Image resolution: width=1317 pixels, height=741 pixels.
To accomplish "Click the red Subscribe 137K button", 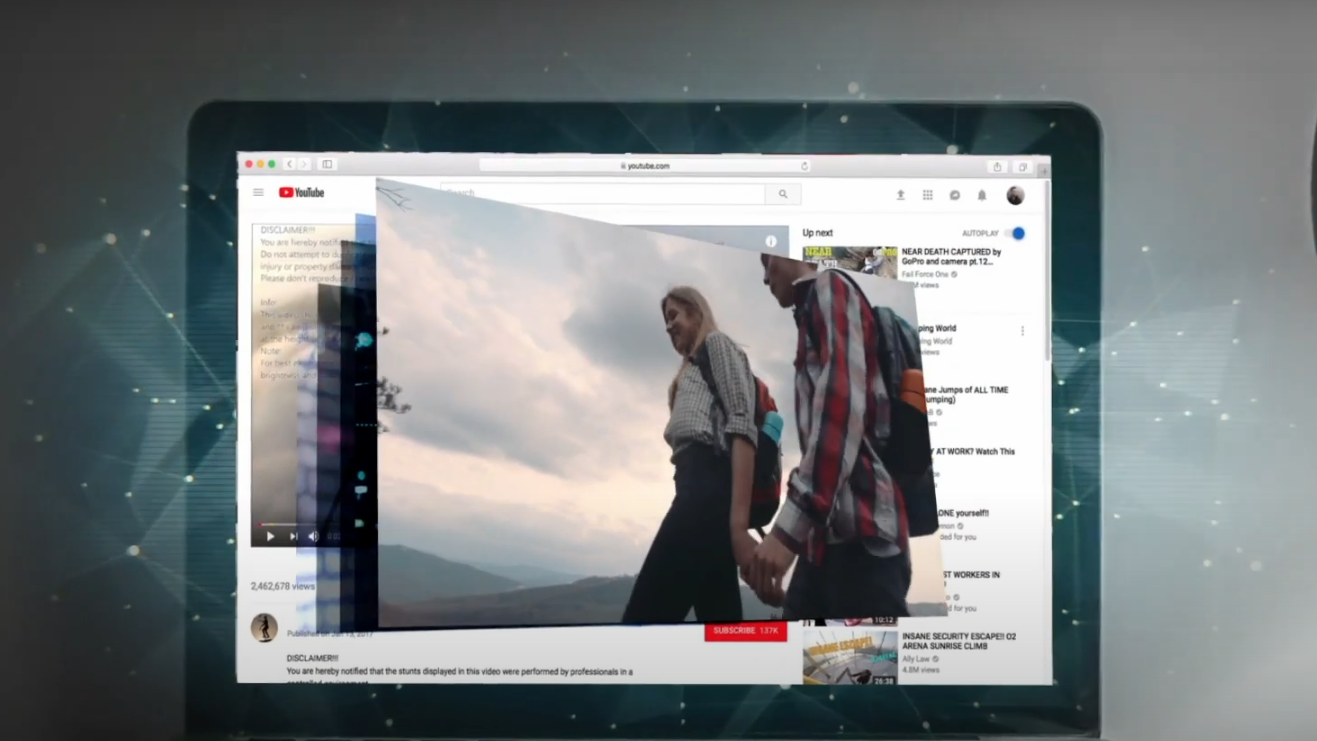I will 745,631.
